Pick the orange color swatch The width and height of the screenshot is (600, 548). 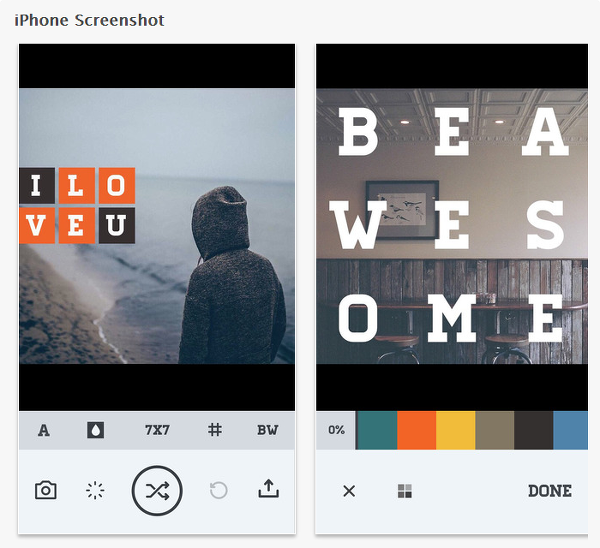tap(417, 430)
